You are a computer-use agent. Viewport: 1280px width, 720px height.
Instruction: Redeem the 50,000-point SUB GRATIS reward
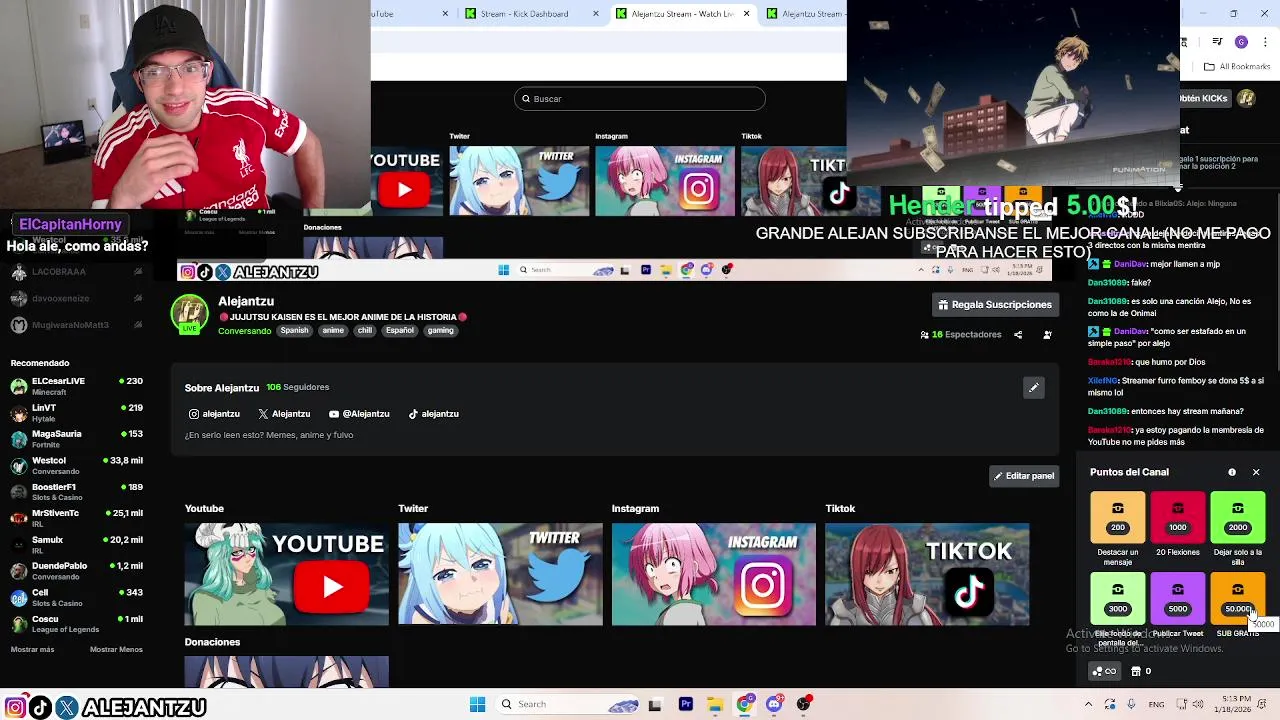tap(1237, 598)
